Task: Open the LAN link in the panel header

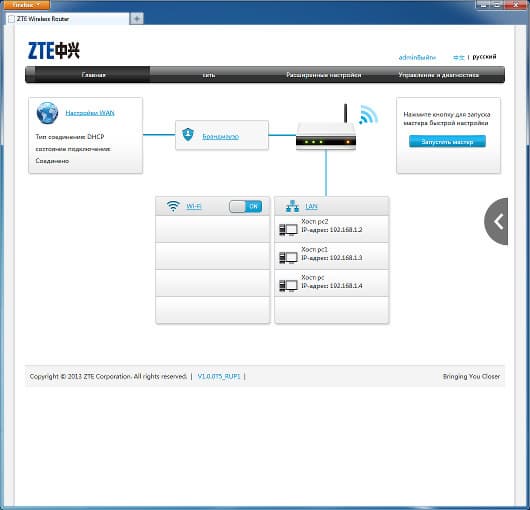Action: 311,206
